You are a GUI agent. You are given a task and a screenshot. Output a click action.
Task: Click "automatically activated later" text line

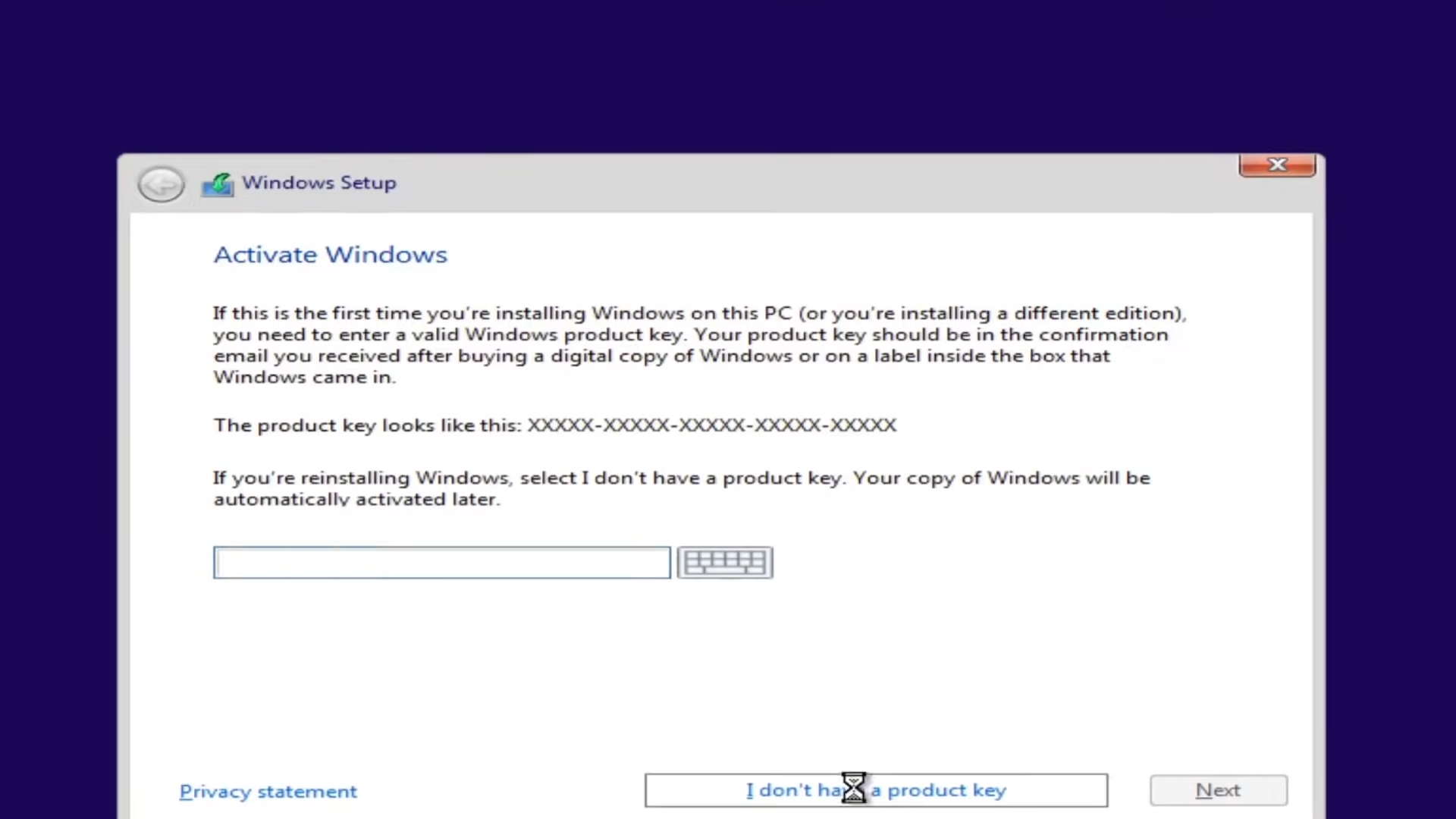[x=356, y=500]
